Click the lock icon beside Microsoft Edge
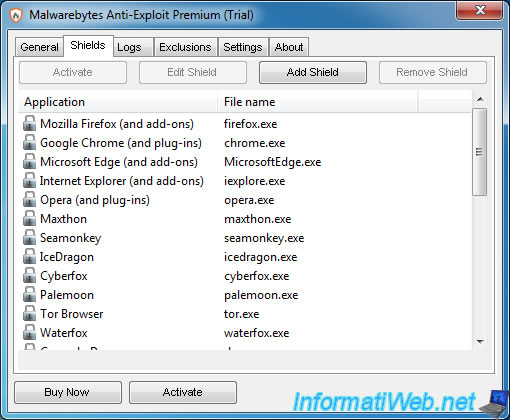The width and height of the screenshot is (510, 420). [29, 161]
